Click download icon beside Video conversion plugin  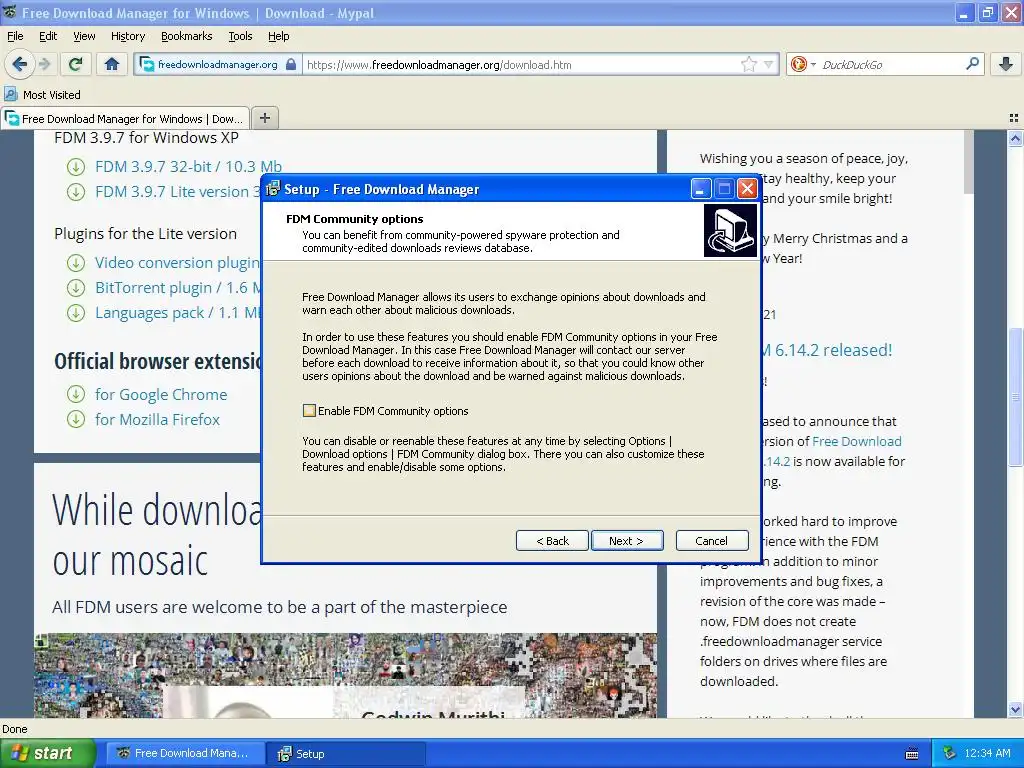click(76, 263)
